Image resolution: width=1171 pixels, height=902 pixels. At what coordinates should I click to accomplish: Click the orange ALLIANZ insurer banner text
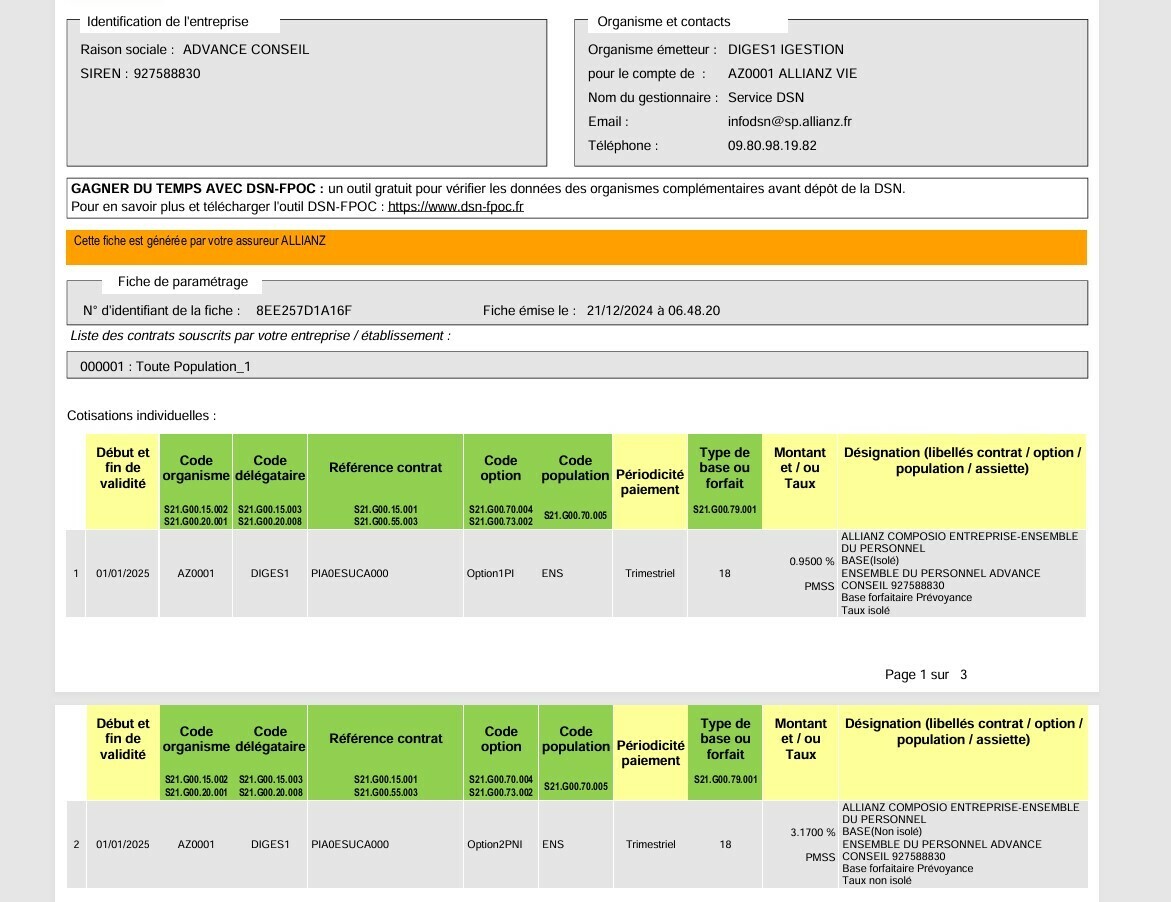point(199,241)
